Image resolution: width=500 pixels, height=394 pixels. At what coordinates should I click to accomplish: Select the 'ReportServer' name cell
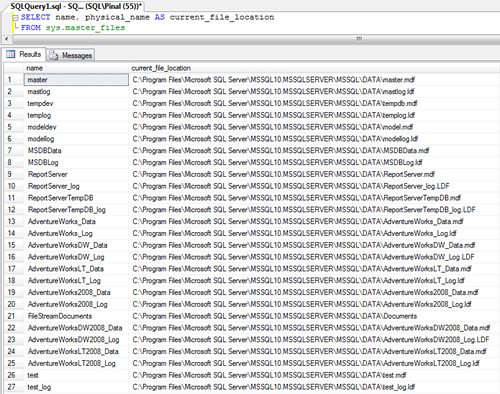click(x=76, y=174)
